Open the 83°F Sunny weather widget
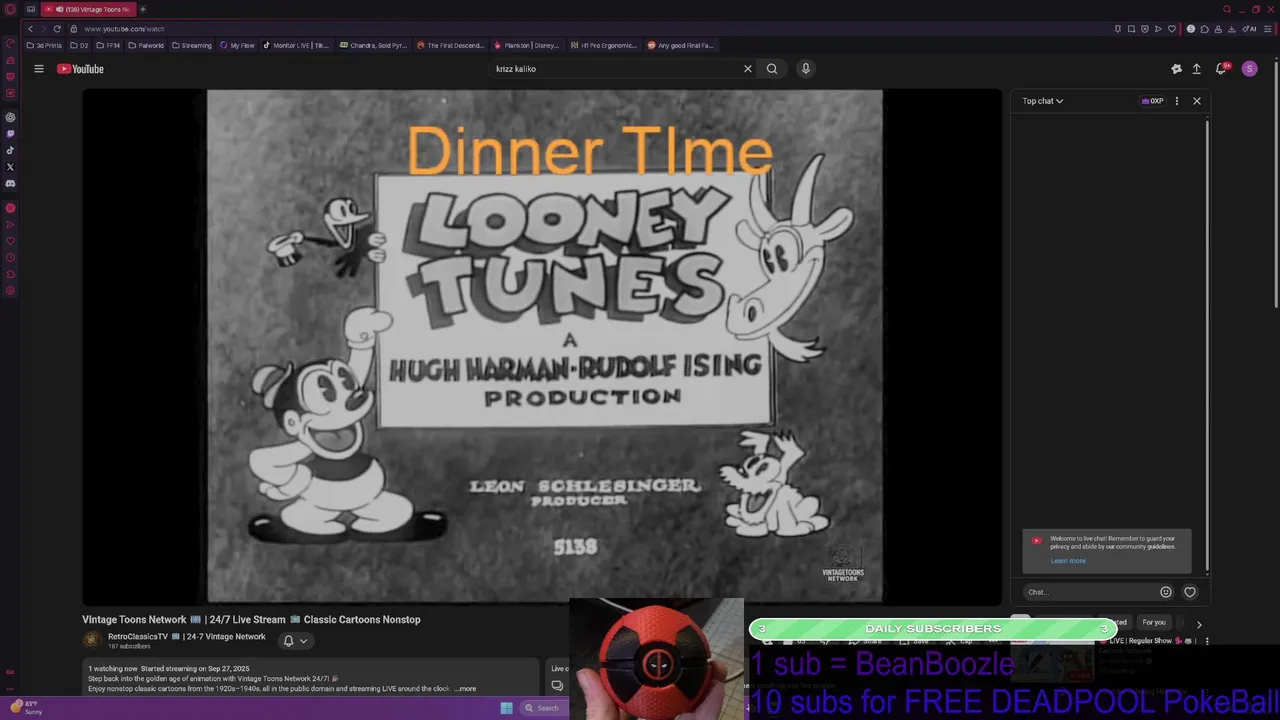The image size is (1280, 720). [27, 708]
